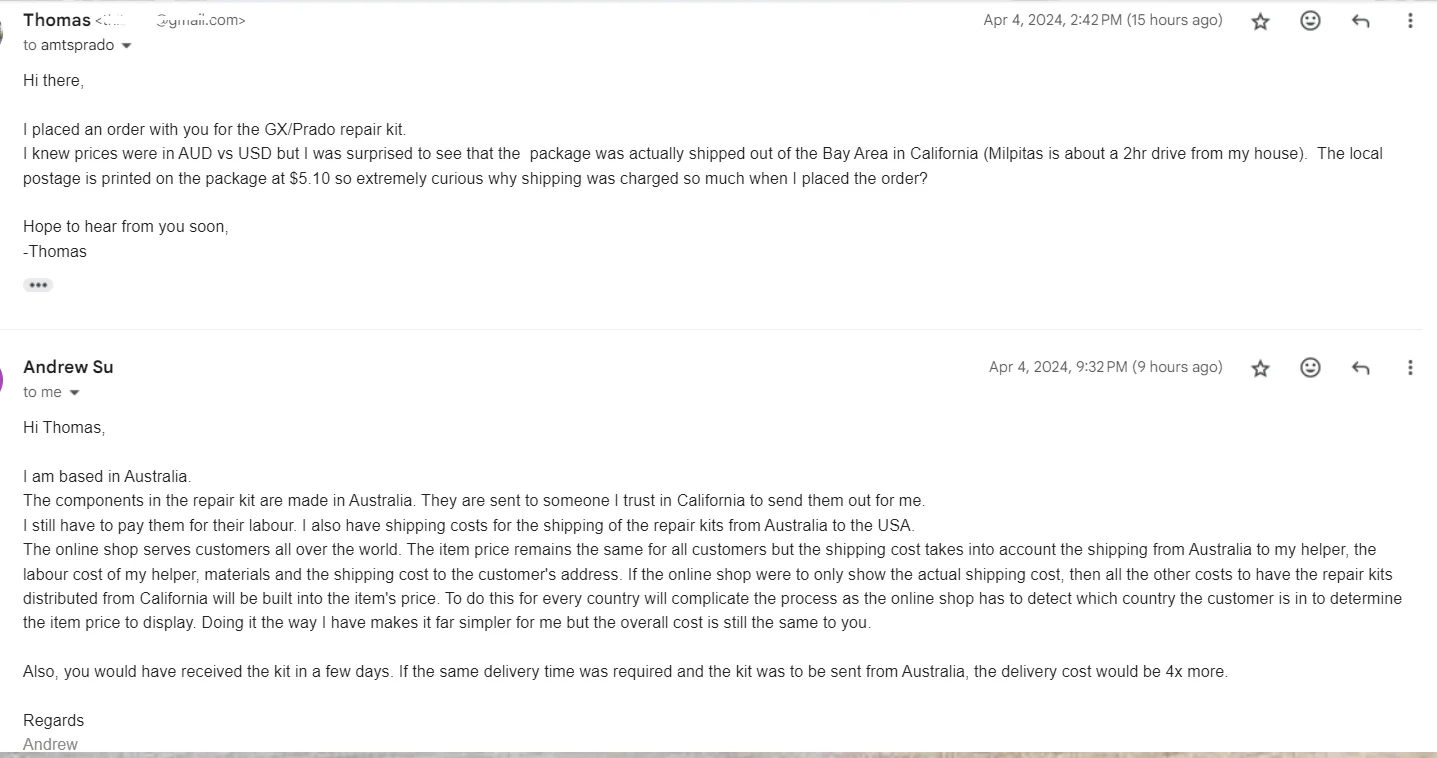This screenshot has width=1437, height=758.
Task: Click the sender name "Thomas"
Action: point(56,20)
